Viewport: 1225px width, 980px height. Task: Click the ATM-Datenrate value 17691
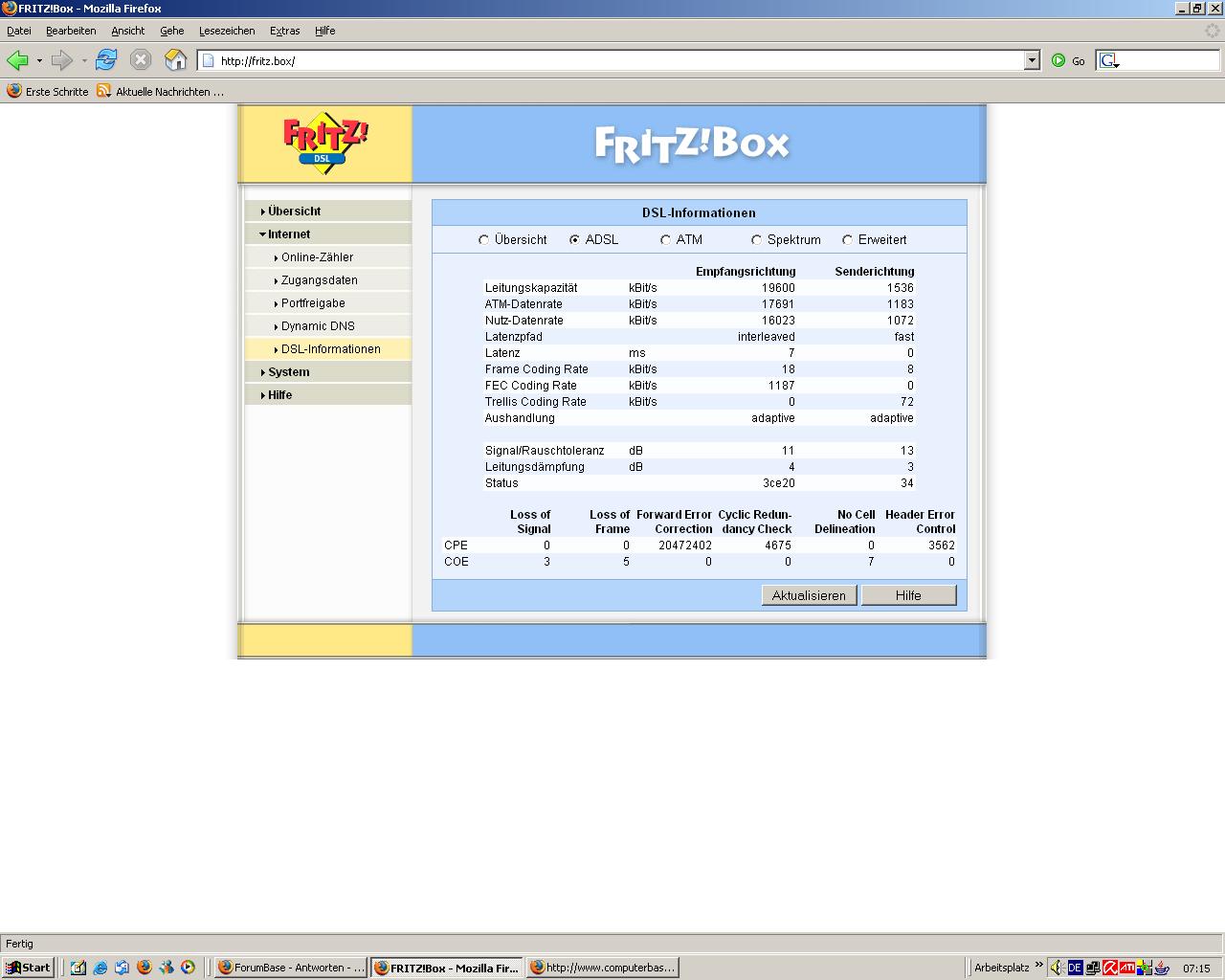(x=778, y=304)
